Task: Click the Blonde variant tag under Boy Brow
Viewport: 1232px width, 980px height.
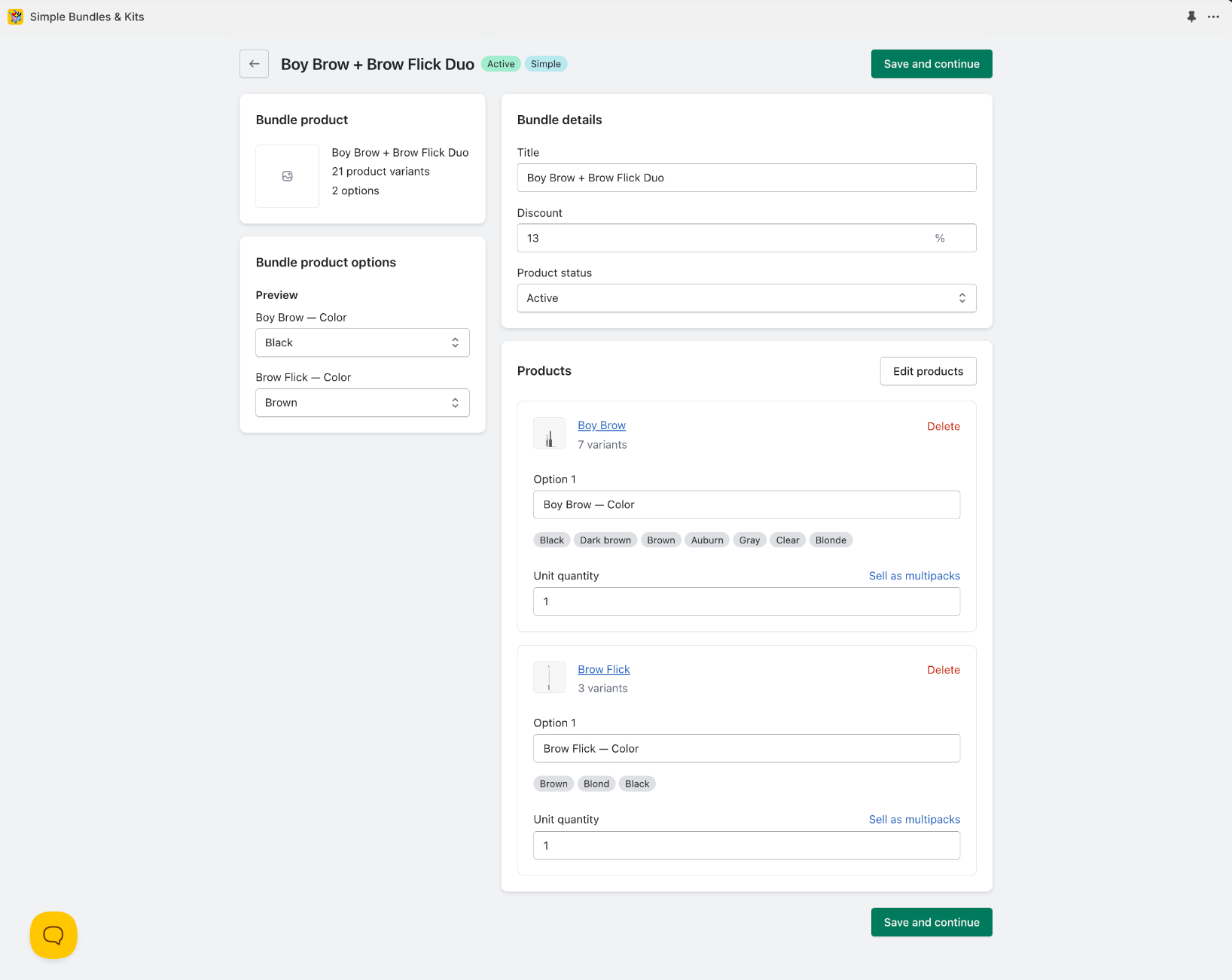Action: [x=831, y=540]
